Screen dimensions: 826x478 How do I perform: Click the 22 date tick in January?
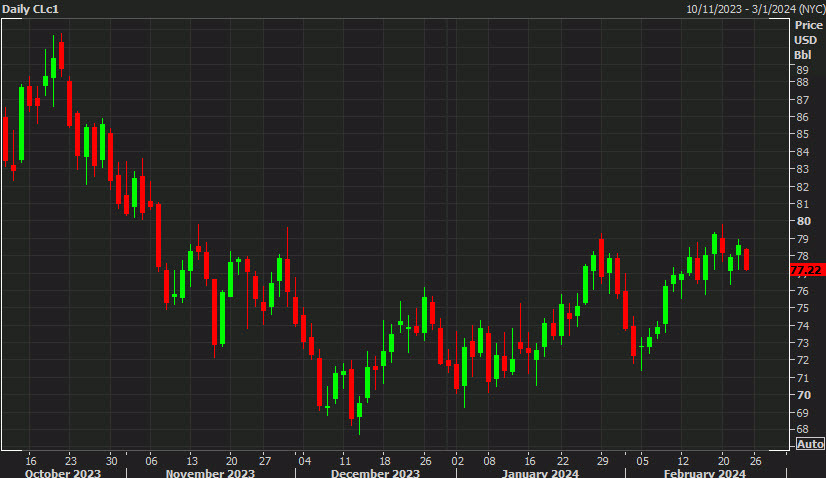[x=563, y=461]
